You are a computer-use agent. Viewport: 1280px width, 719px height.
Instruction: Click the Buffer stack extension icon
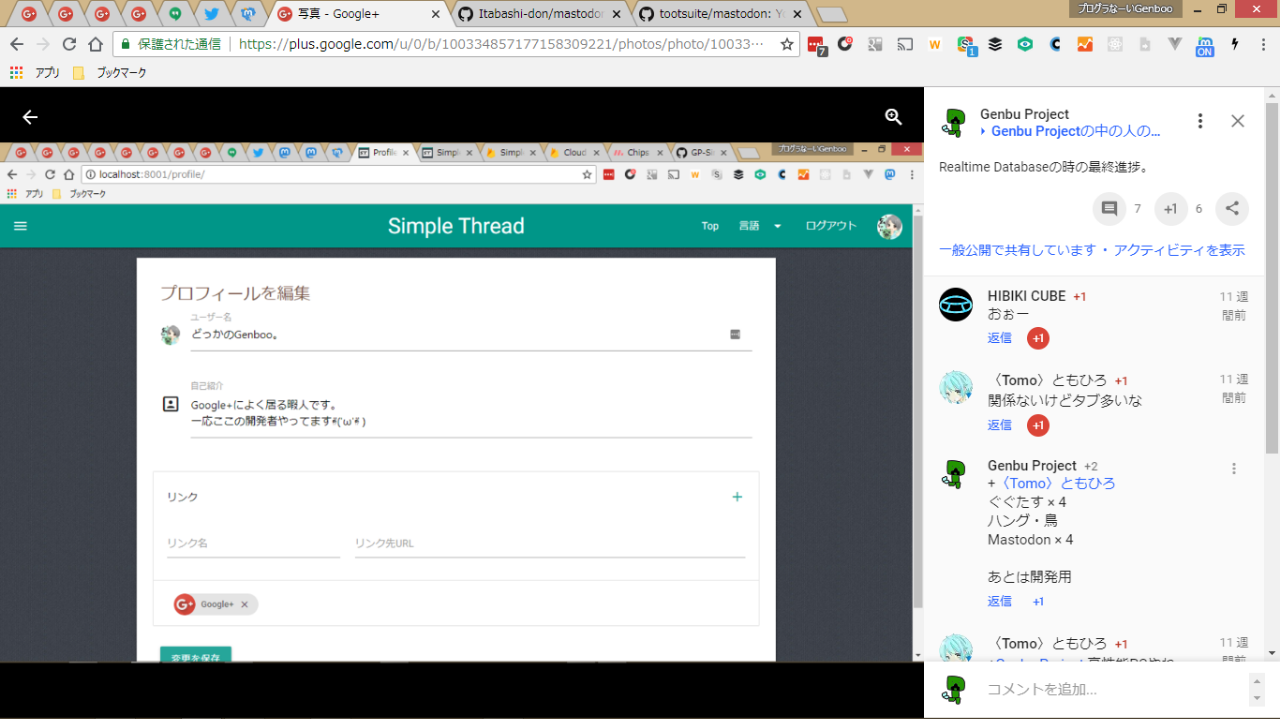pyautogui.click(x=995, y=44)
